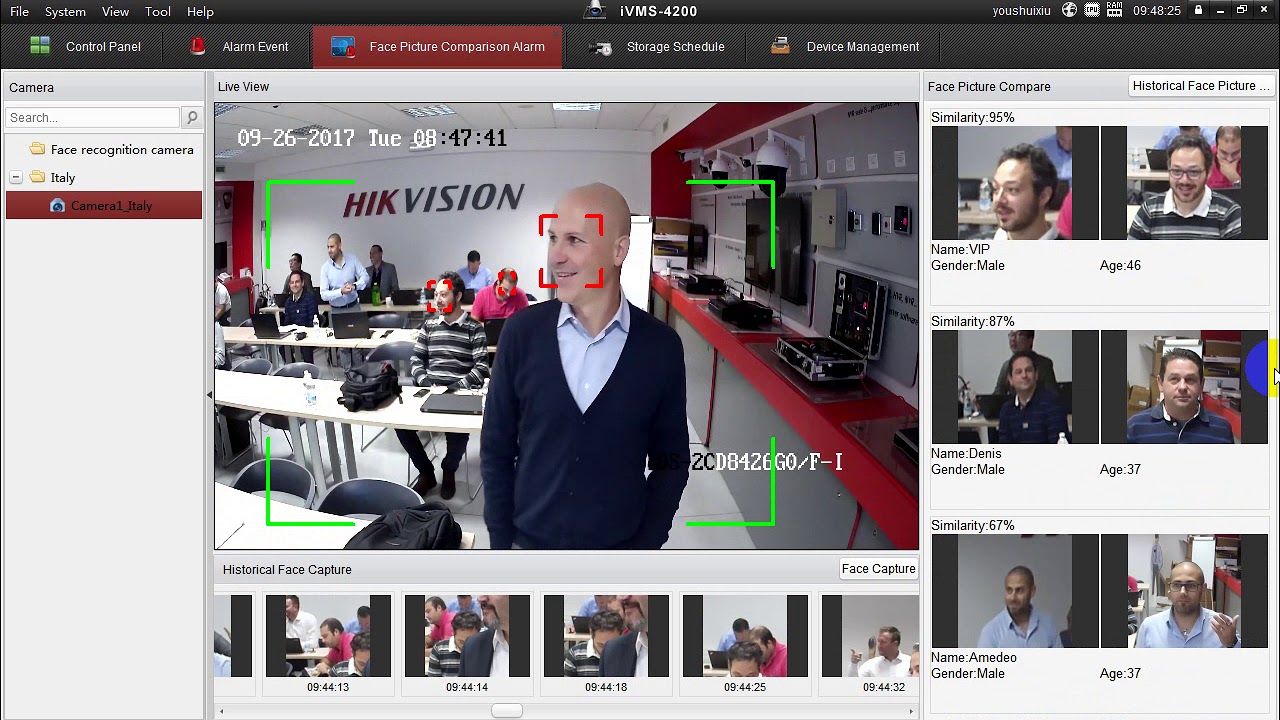The width and height of the screenshot is (1280, 720).
Task: Click the Similarity:87% label
Action: click(x=973, y=321)
